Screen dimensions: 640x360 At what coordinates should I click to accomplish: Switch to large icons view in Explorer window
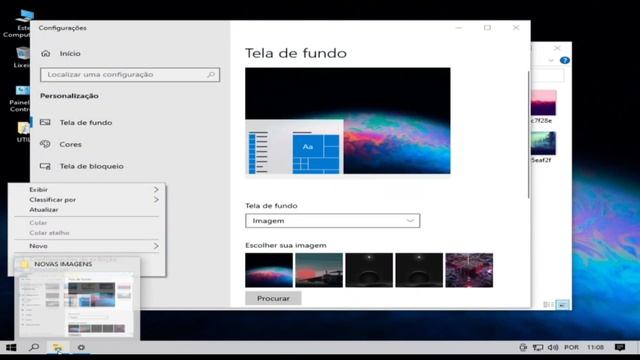(x=562, y=305)
